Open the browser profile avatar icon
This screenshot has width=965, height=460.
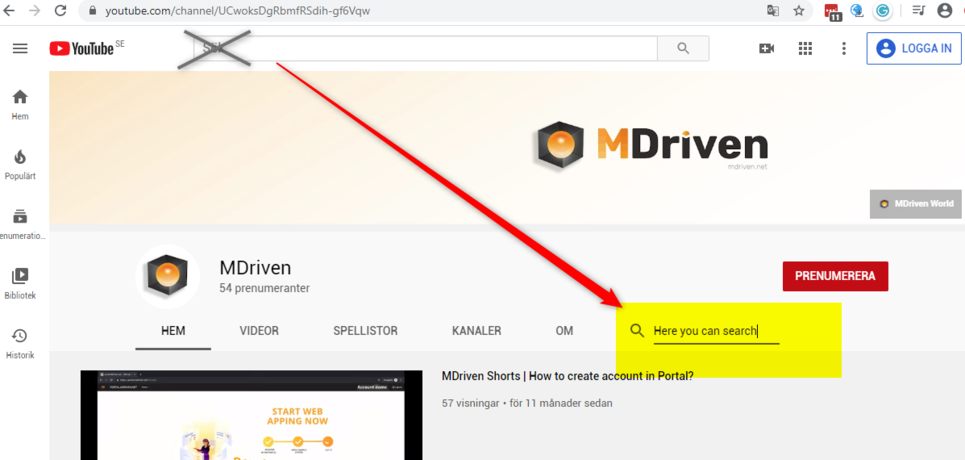945,10
